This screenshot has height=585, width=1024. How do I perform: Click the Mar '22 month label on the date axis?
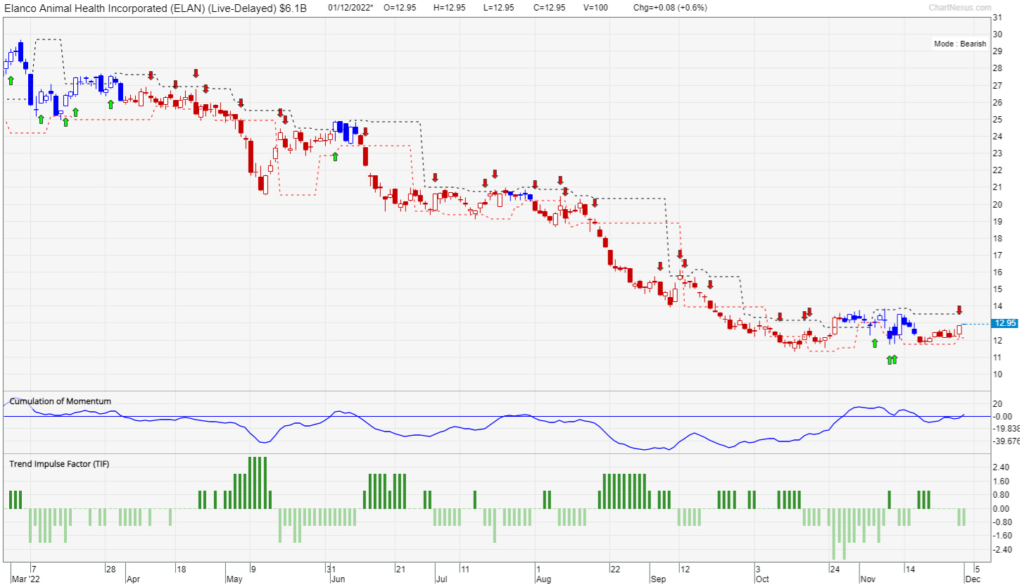tap(25, 579)
